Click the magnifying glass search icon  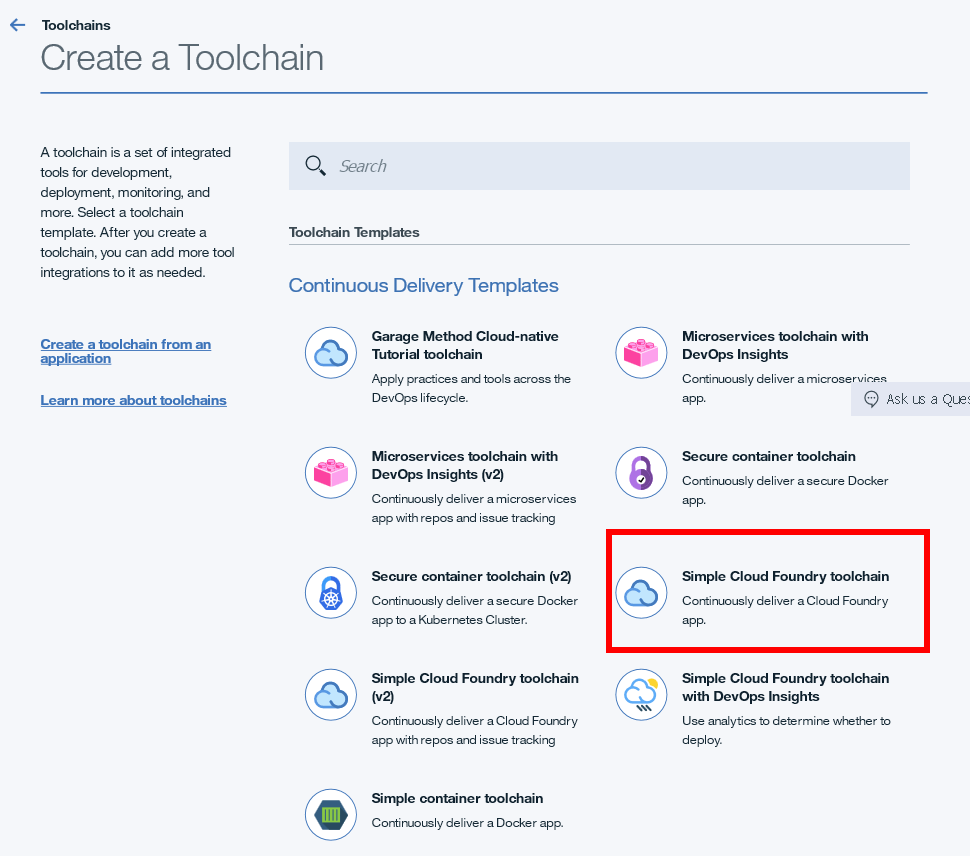315,166
